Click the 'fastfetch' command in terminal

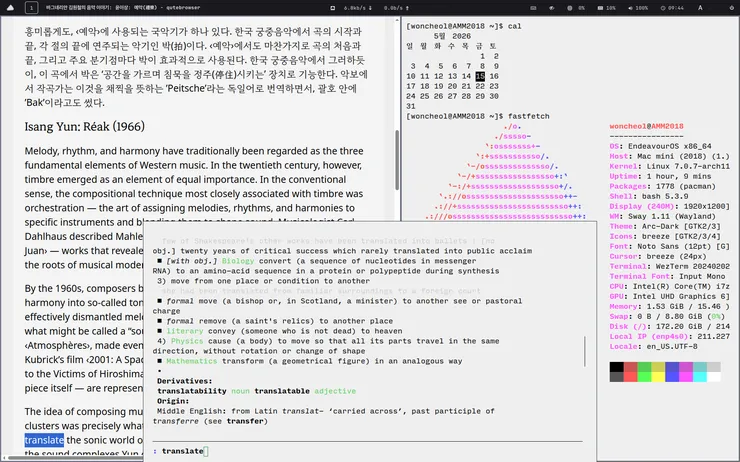(x=529, y=116)
